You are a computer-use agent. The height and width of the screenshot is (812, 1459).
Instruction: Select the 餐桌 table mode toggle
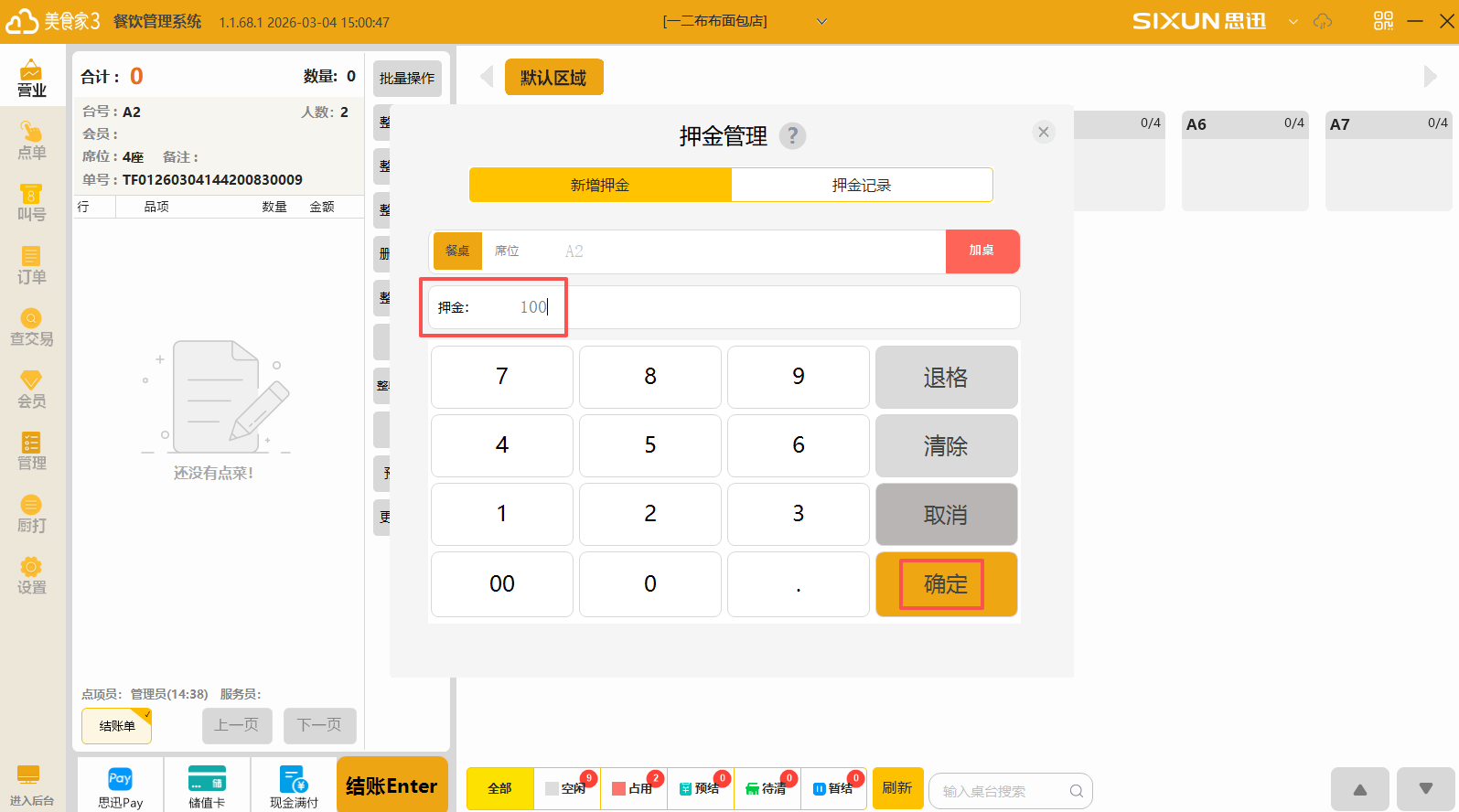(457, 251)
